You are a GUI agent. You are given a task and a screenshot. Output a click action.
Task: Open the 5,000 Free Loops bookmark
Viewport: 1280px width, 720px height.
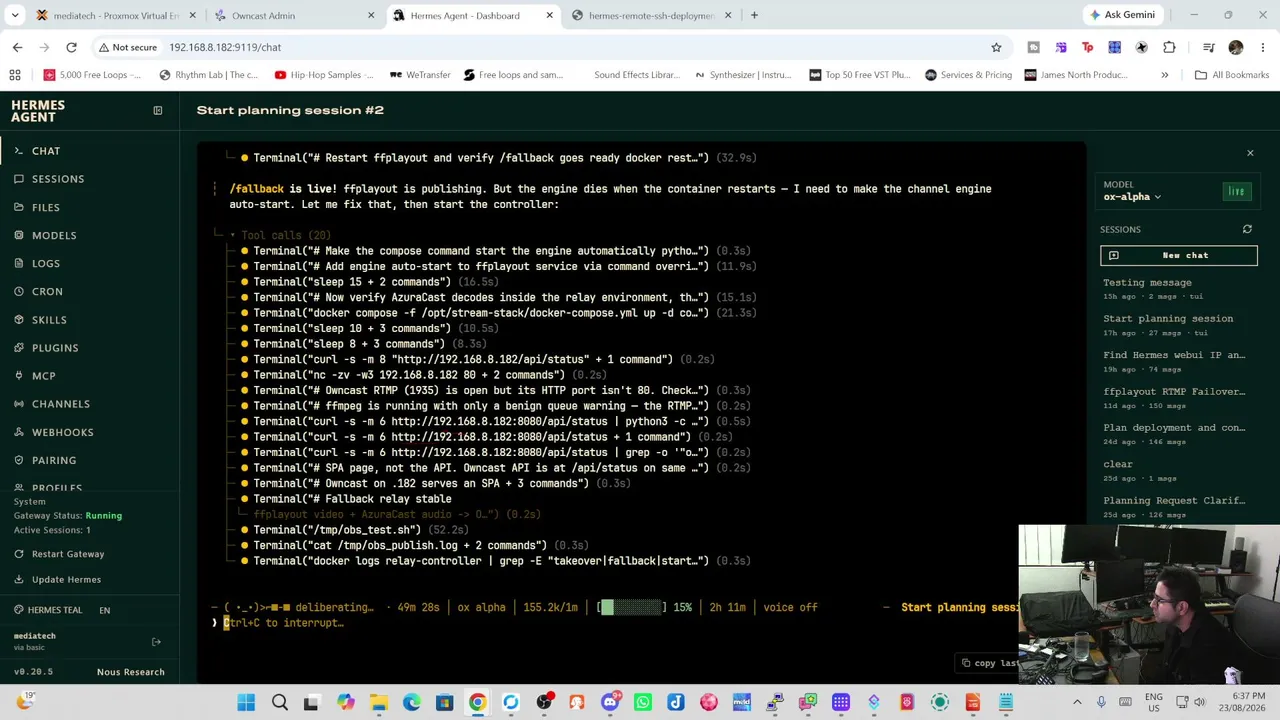(92, 75)
